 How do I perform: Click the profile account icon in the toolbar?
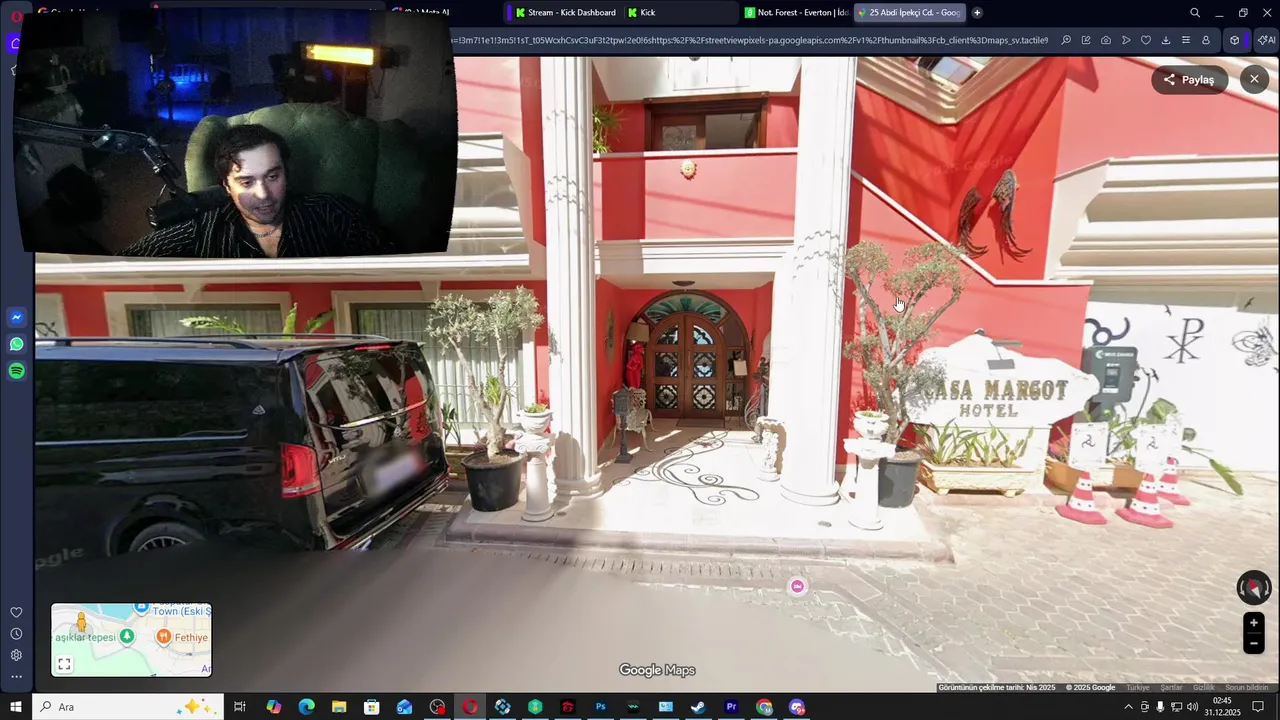(x=1206, y=41)
